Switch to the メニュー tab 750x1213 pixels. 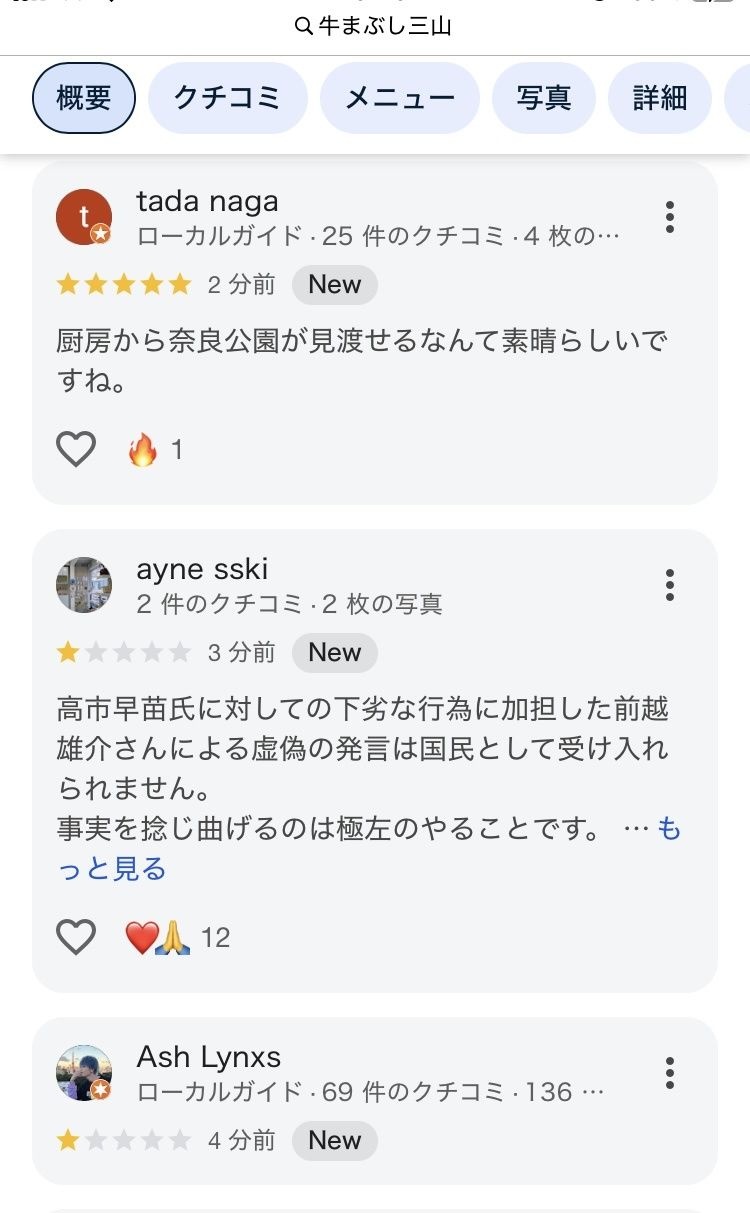click(x=400, y=98)
